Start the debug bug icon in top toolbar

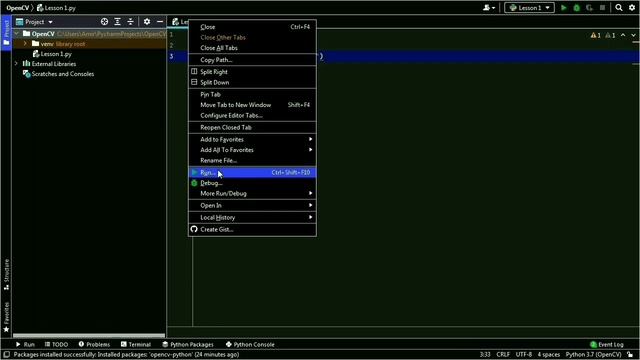click(576, 8)
